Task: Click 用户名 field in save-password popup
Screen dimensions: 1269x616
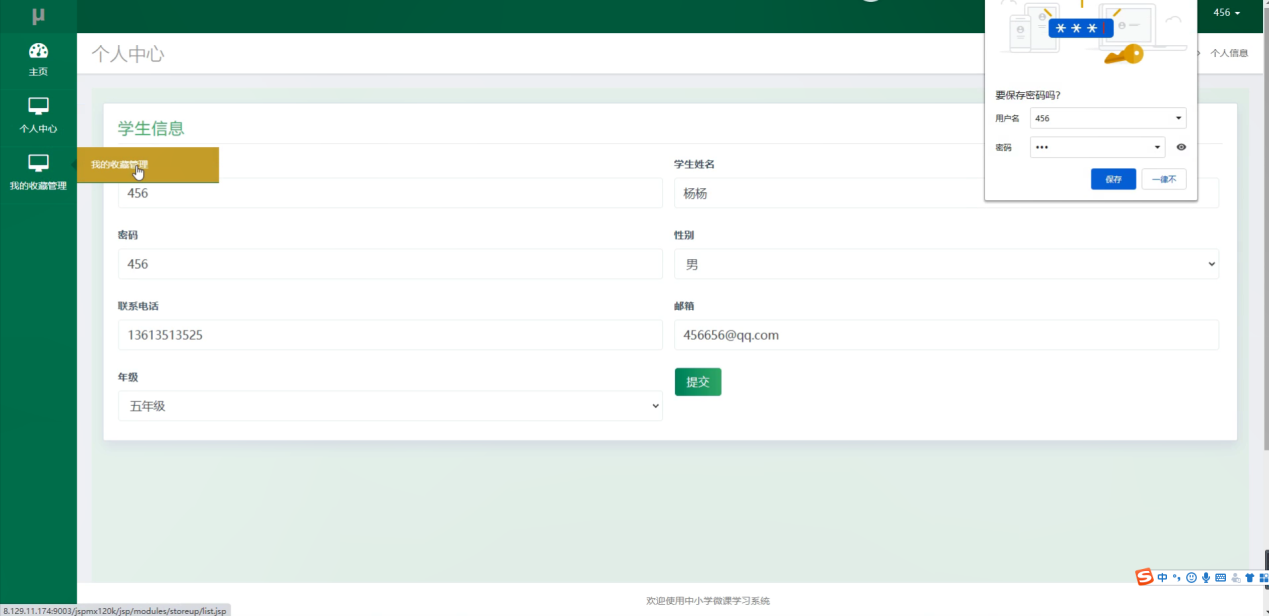Action: tap(1108, 118)
